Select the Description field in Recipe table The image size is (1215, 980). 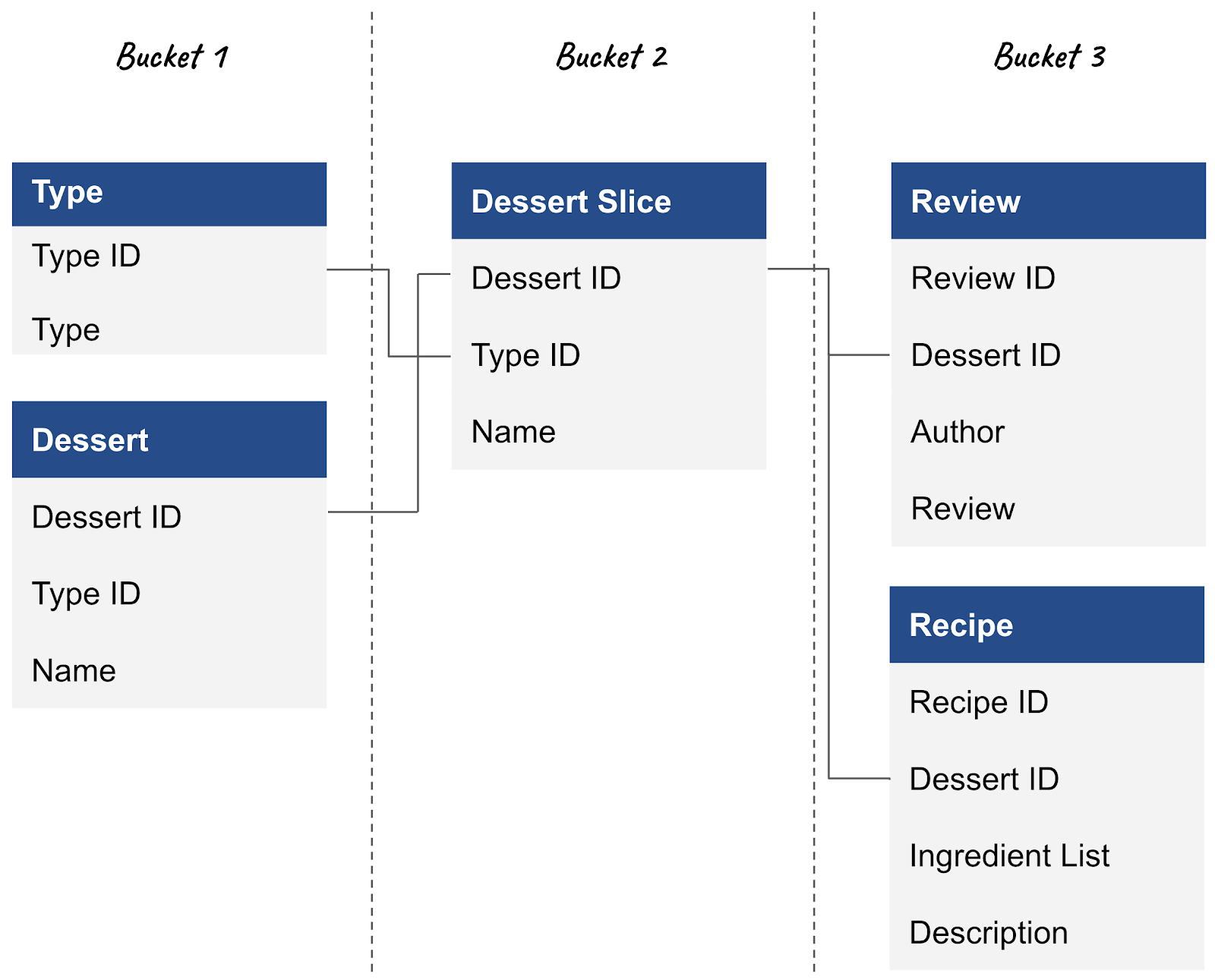coord(989,932)
